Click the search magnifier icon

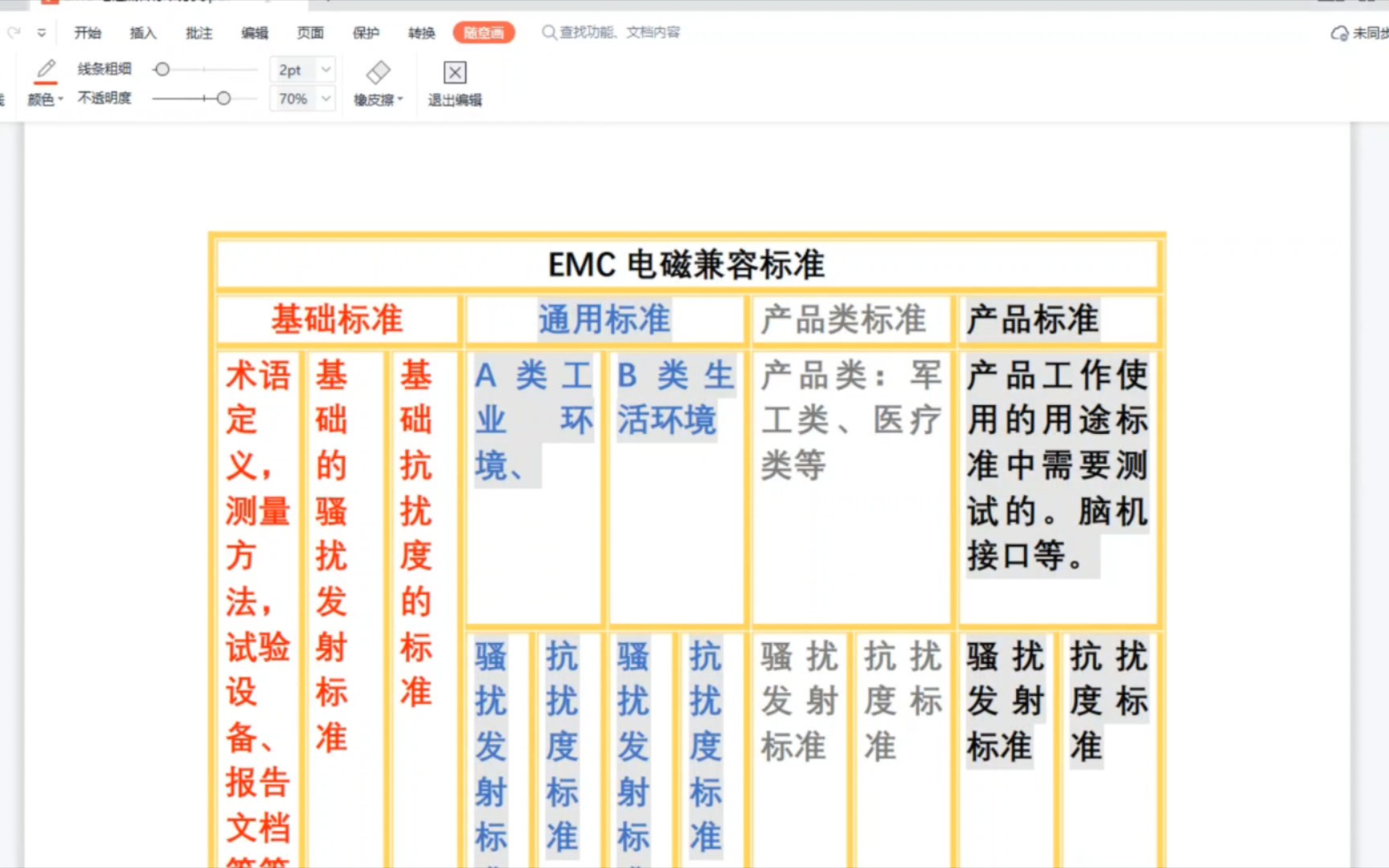point(549,32)
